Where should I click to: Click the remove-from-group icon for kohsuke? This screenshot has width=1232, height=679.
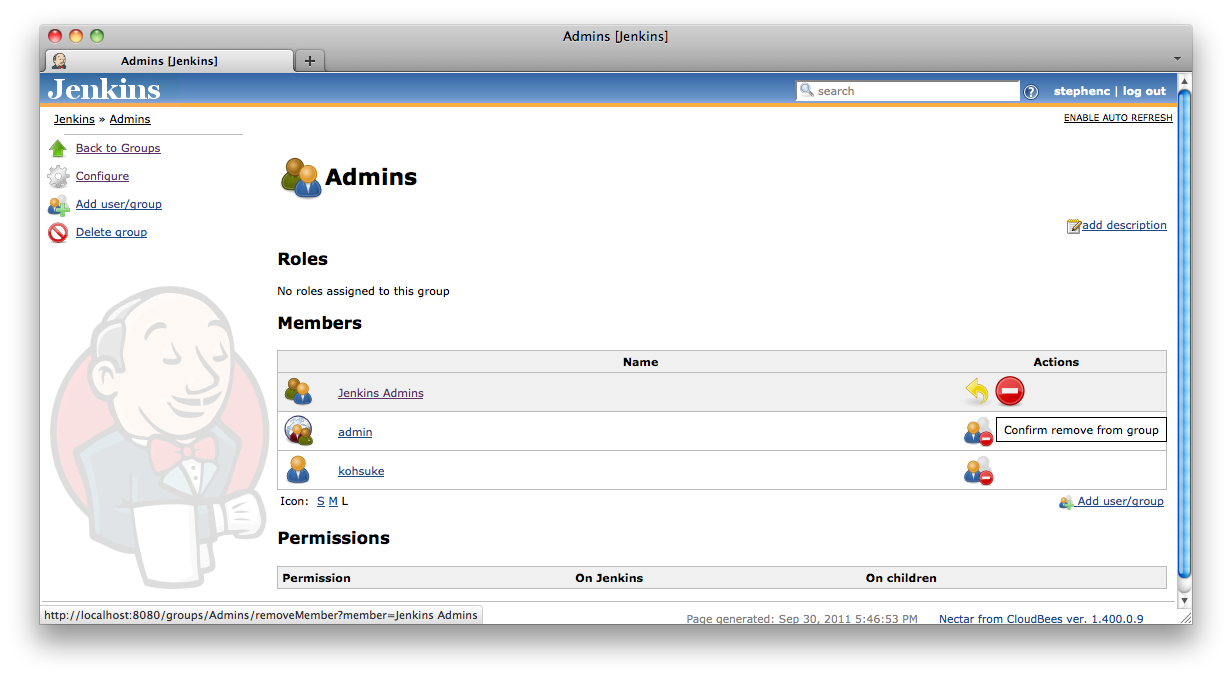[978, 470]
